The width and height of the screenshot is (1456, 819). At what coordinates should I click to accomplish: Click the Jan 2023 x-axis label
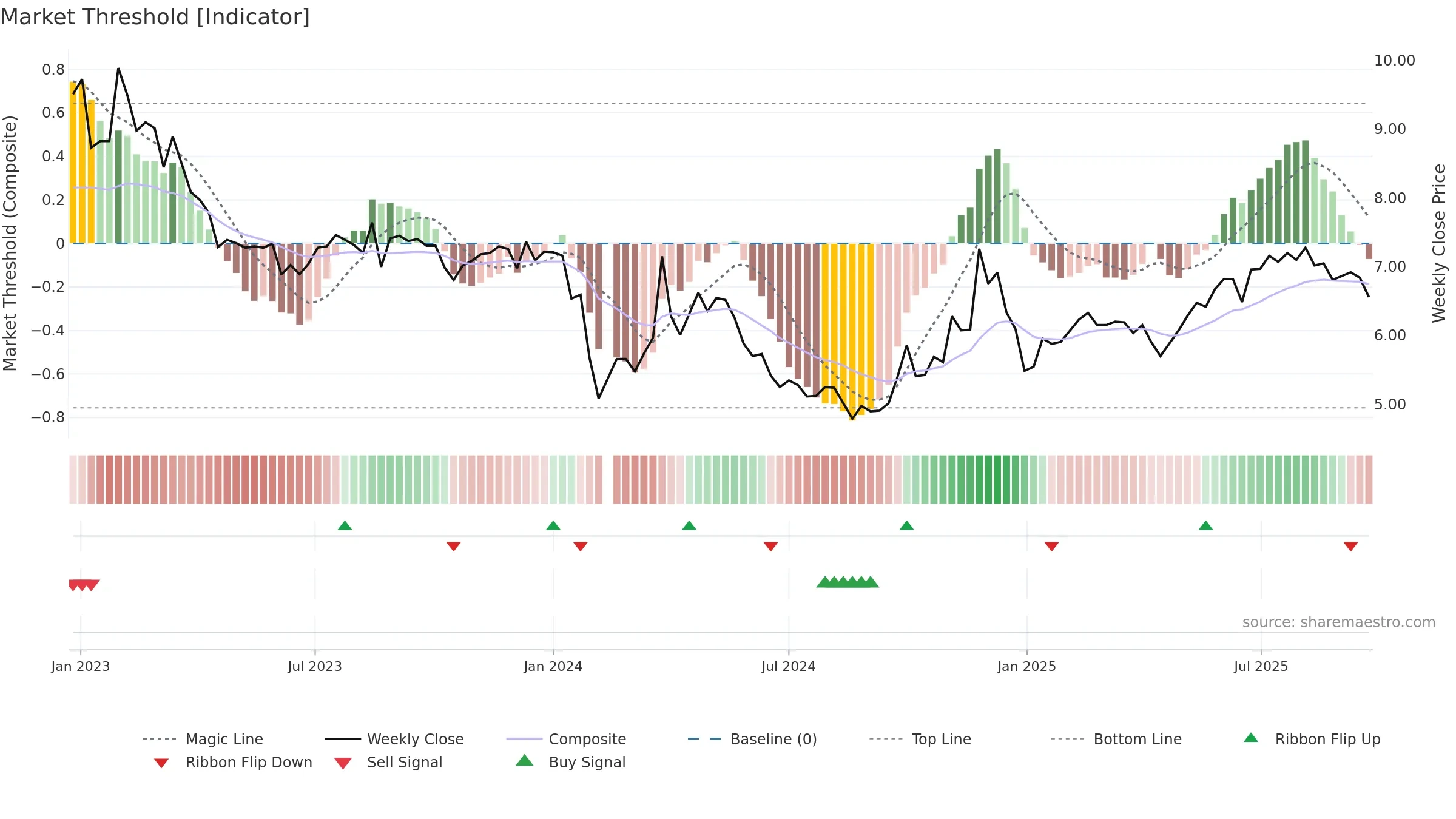coord(81,666)
